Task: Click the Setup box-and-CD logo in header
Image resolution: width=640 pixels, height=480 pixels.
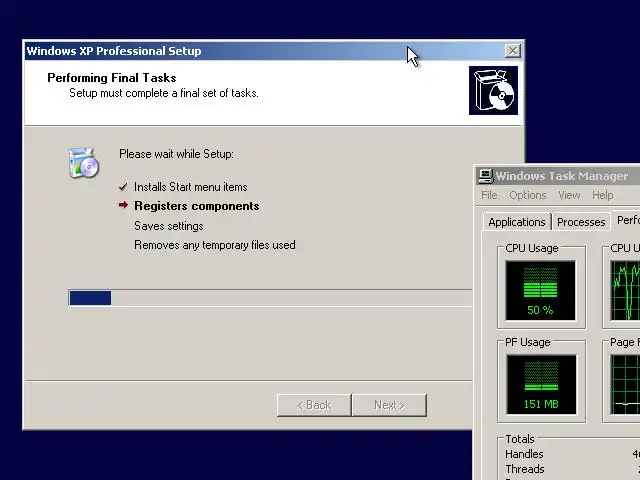Action: pyautogui.click(x=493, y=90)
